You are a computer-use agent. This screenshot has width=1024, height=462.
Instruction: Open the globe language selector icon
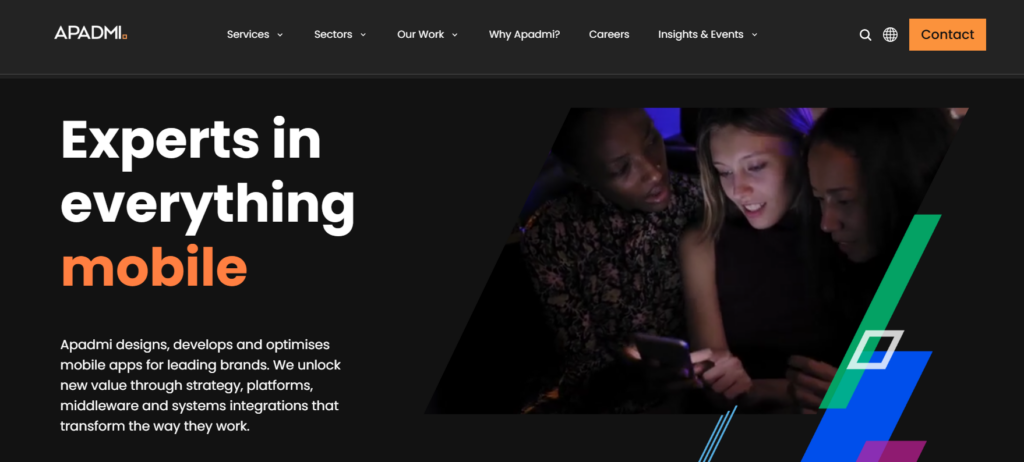[890, 35]
